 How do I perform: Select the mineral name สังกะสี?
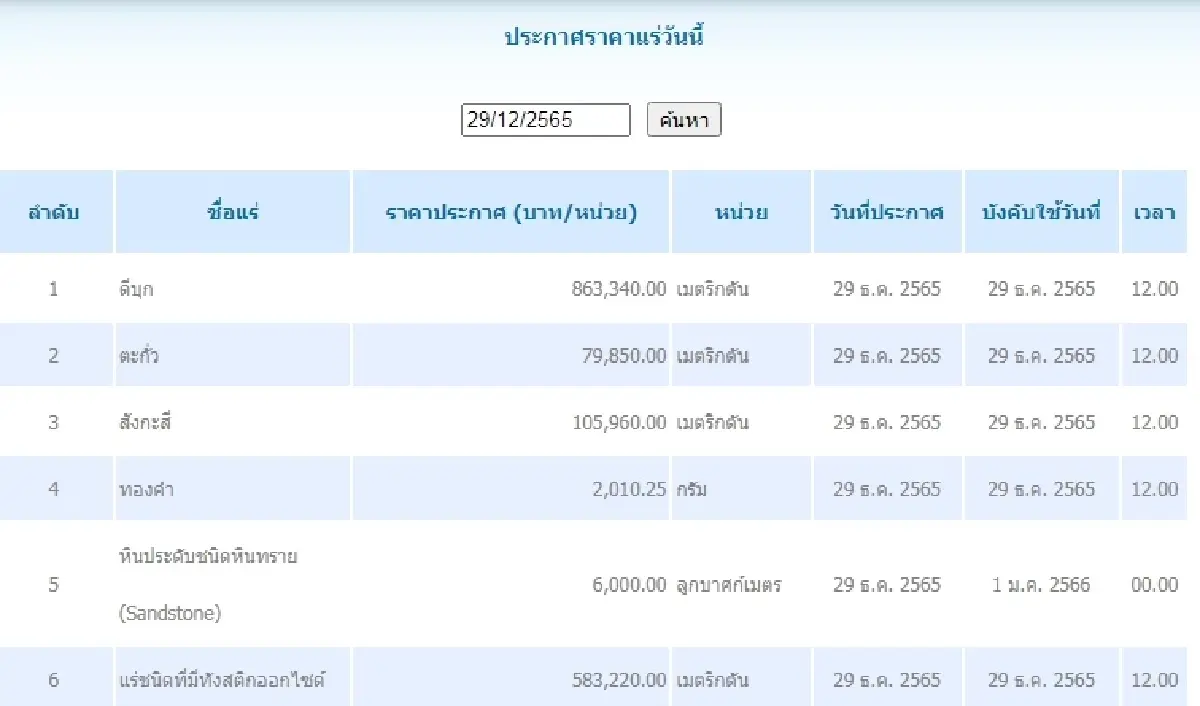[x=146, y=422]
